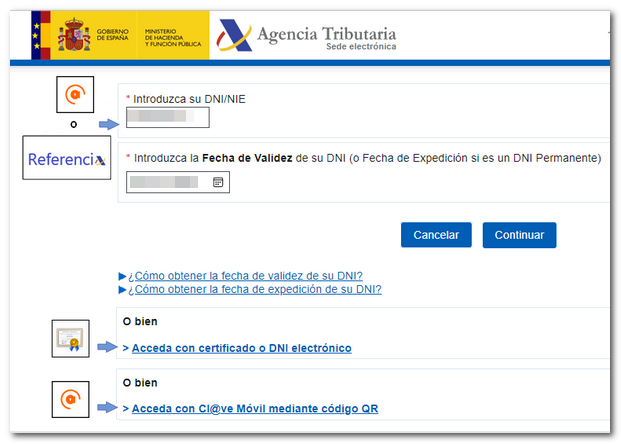Click the blue arrow beside the certificado link
Screen dimensions: 621x444
pos(108,347)
